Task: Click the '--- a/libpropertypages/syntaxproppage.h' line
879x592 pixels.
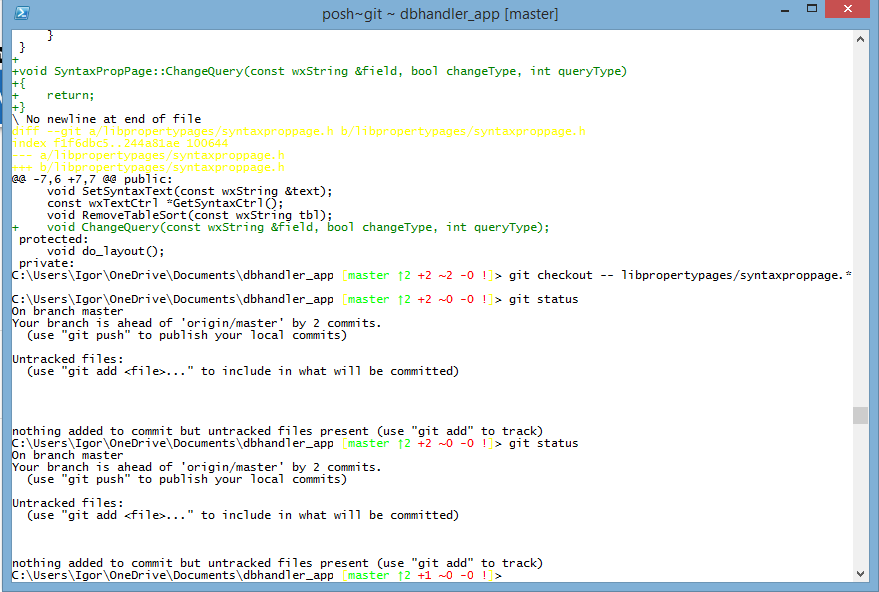Action: 148,155
